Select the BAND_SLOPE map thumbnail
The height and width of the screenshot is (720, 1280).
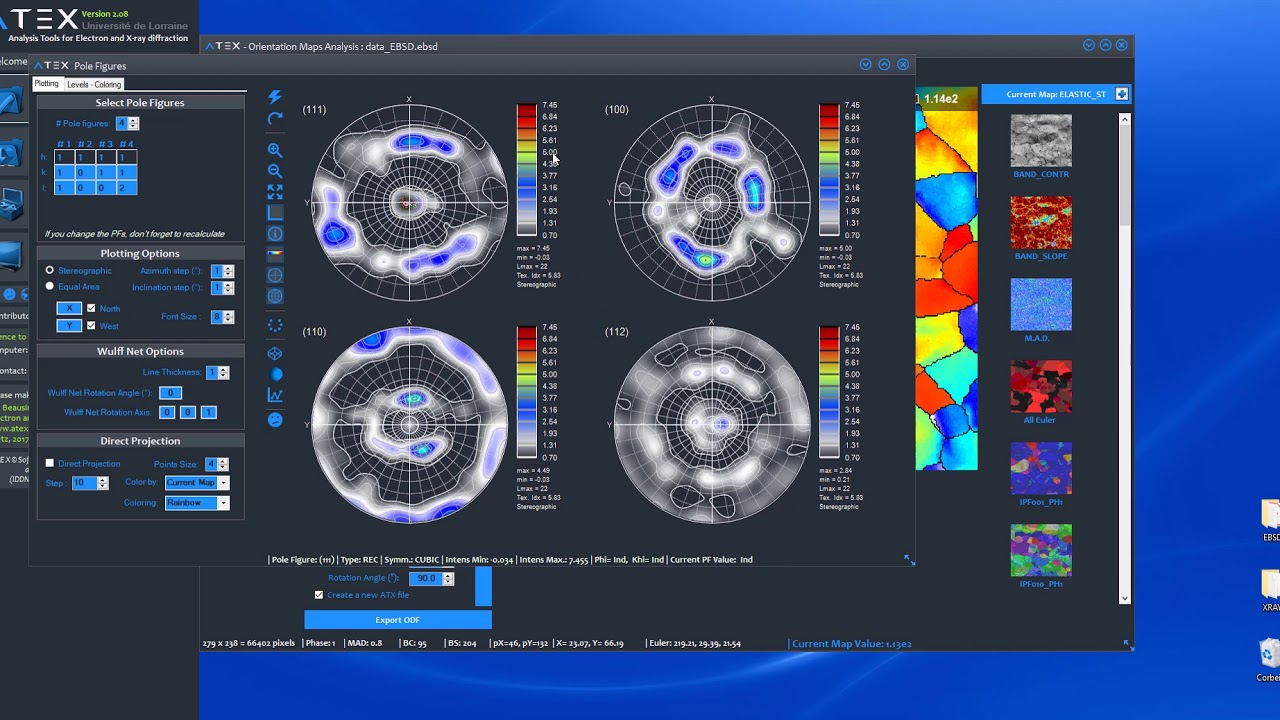click(x=1041, y=222)
